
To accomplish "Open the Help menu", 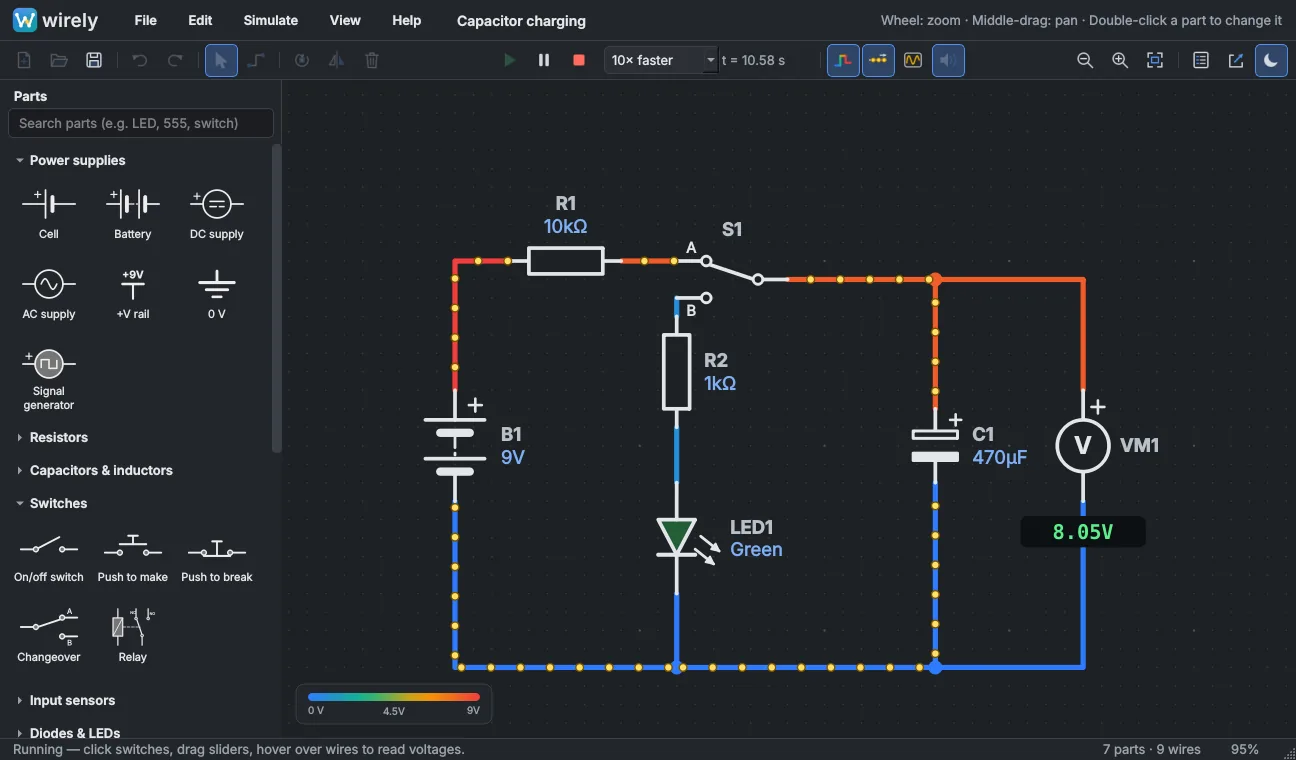I will tap(406, 20).
